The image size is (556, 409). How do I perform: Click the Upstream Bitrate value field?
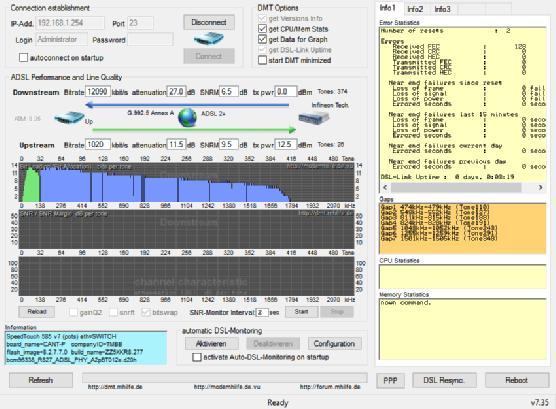pos(98,145)
